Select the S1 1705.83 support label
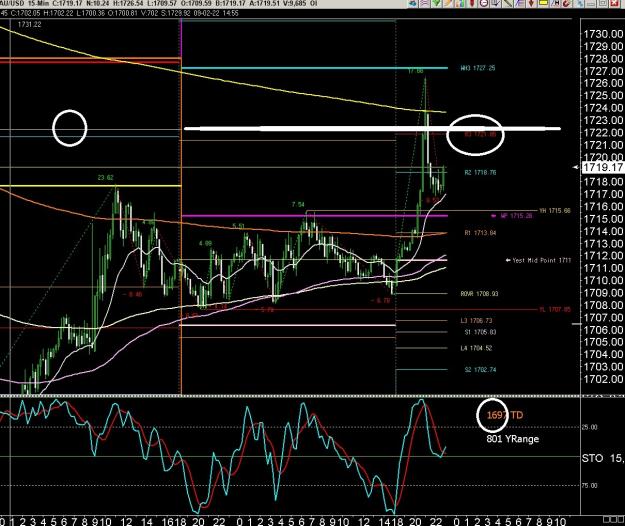 point(480,332)
